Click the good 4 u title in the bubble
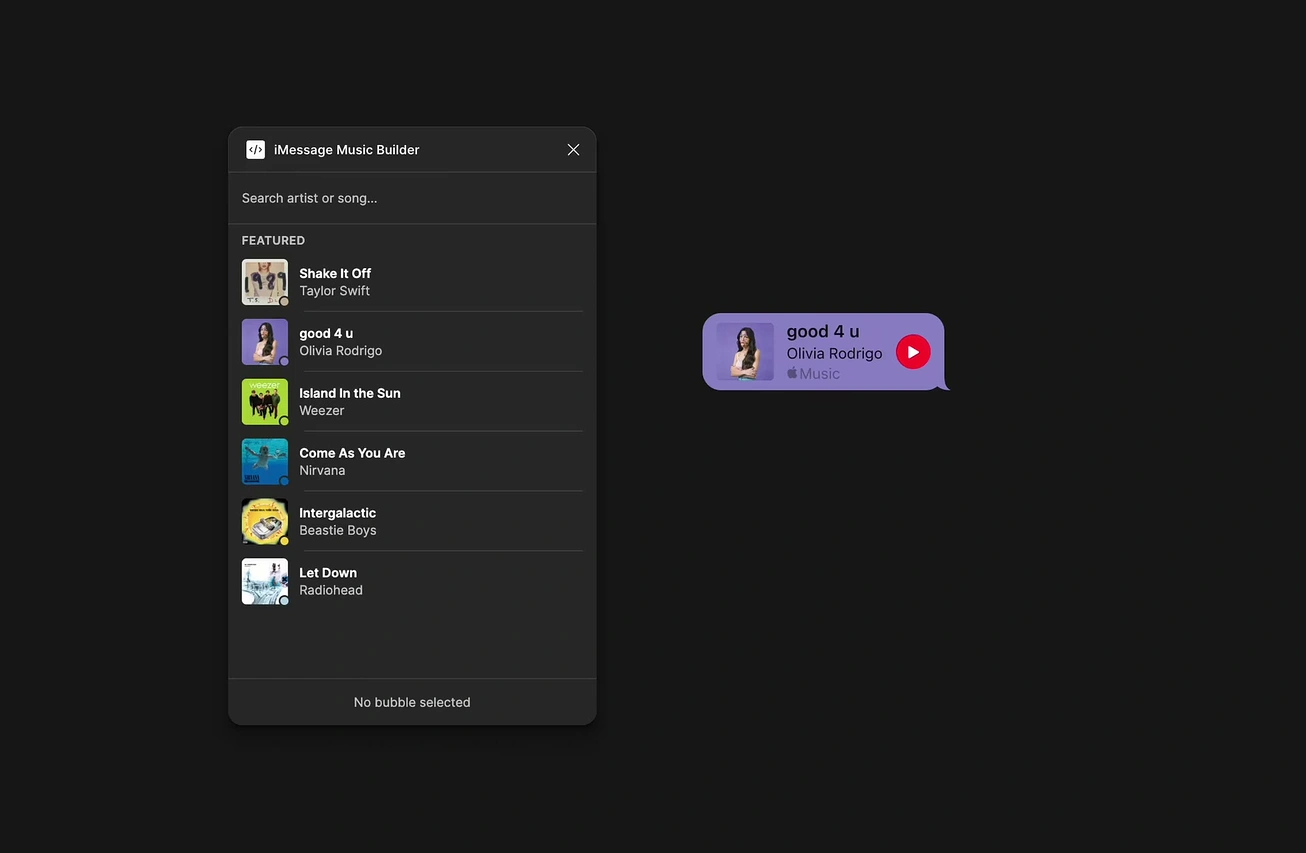The width and height of the screenshot is (1306, 853). click(x=823, y=332)
